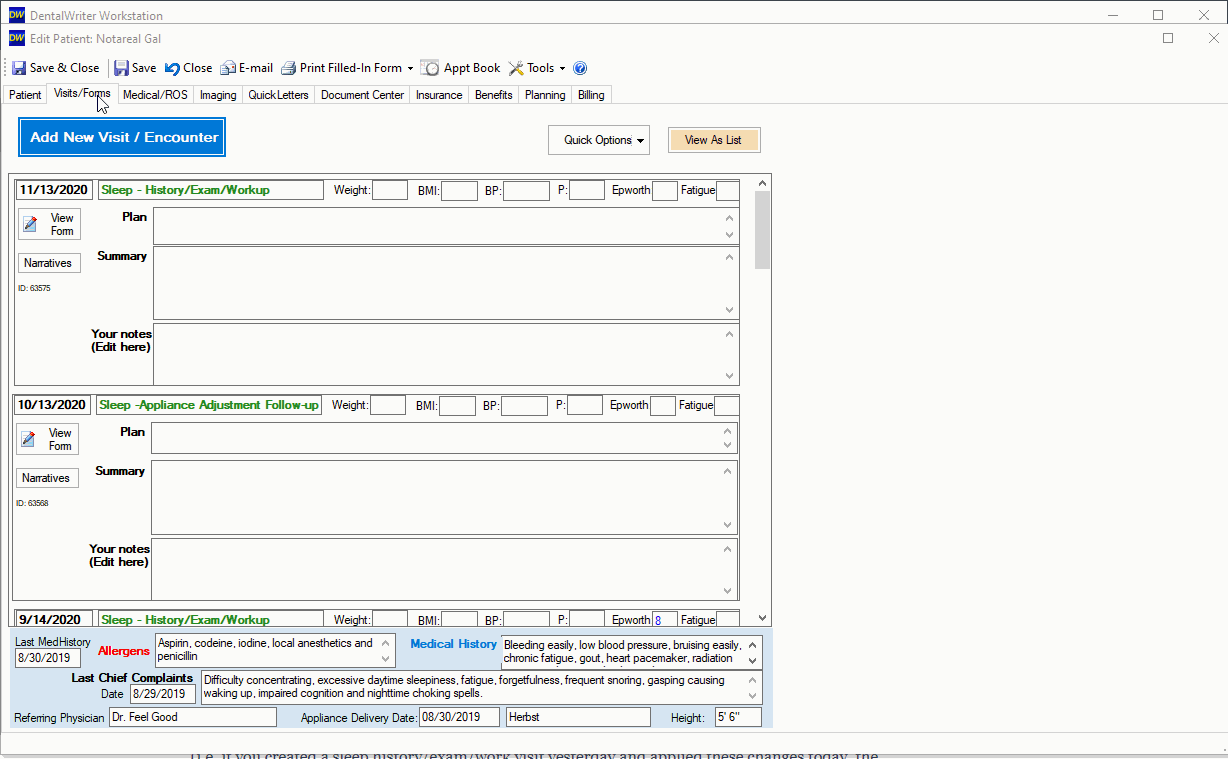
Task: Click the blue Medical History label
Action: pyautogui.click(x=454, y=644)
